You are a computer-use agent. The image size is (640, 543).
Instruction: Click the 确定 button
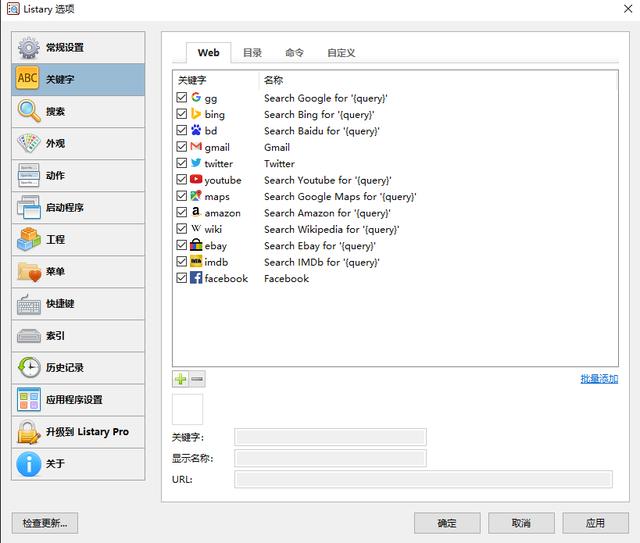click(447, 523)
